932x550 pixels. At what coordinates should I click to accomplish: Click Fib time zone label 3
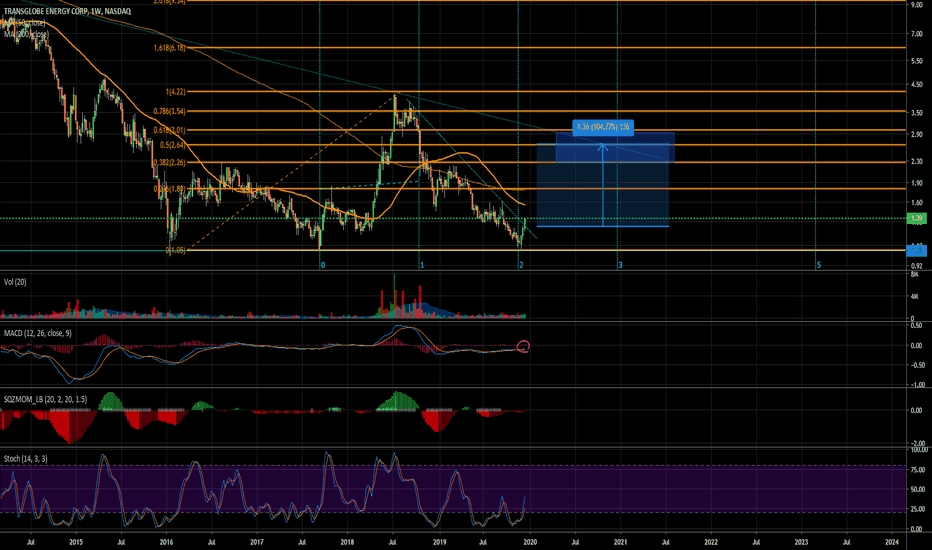coord(621,265)
